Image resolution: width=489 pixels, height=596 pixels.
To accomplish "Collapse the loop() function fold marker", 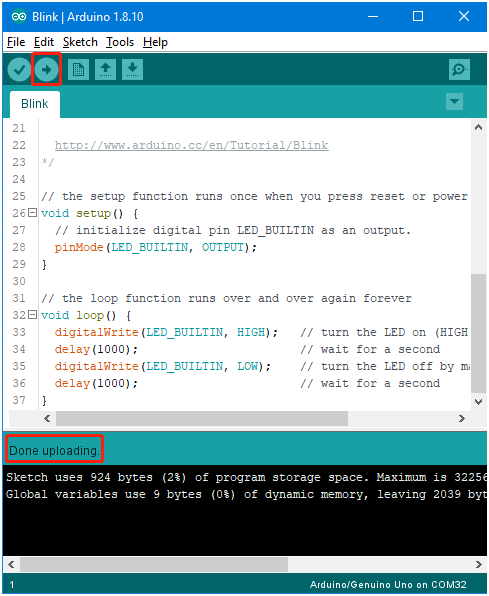I will [33, 315].
